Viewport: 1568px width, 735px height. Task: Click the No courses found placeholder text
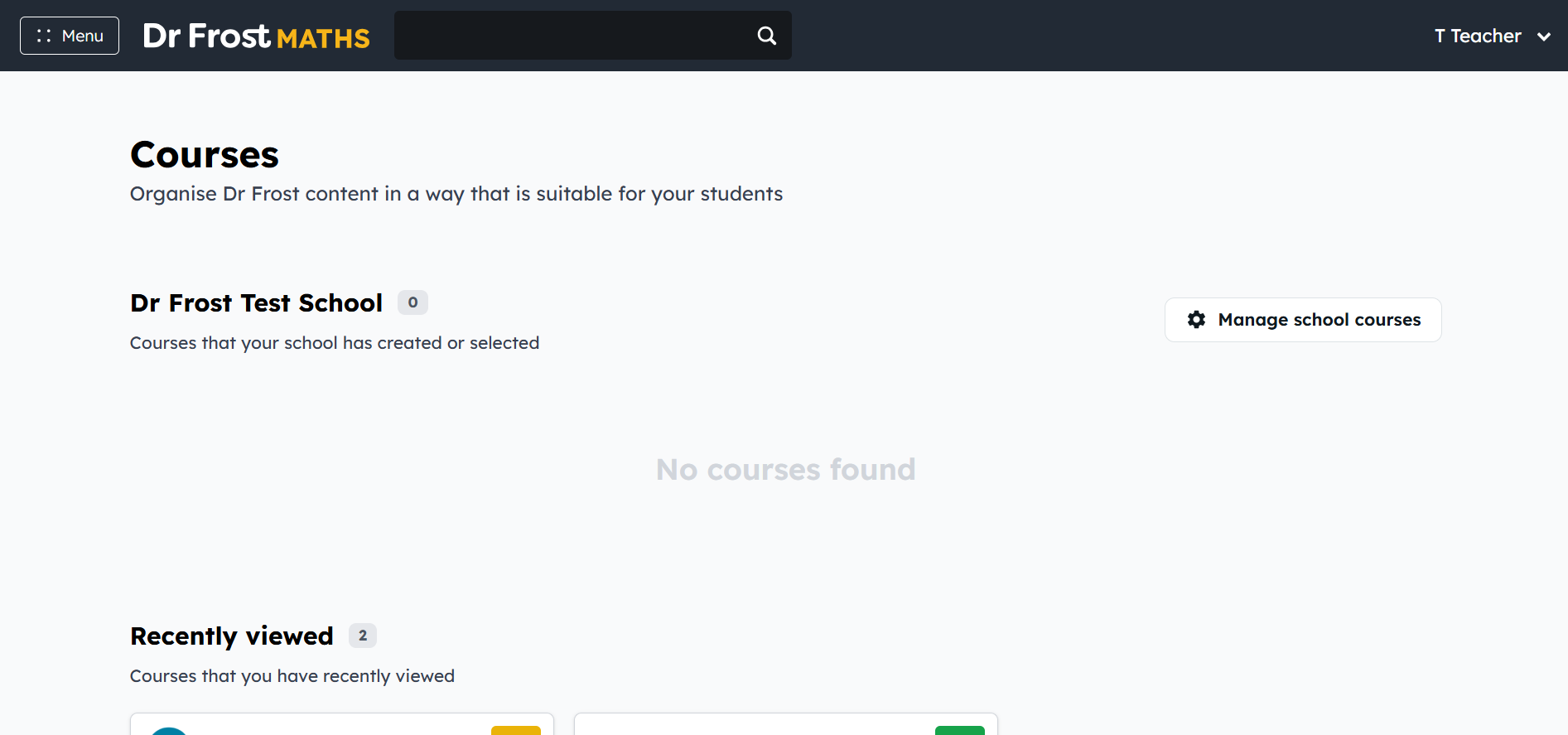[786, 470]
